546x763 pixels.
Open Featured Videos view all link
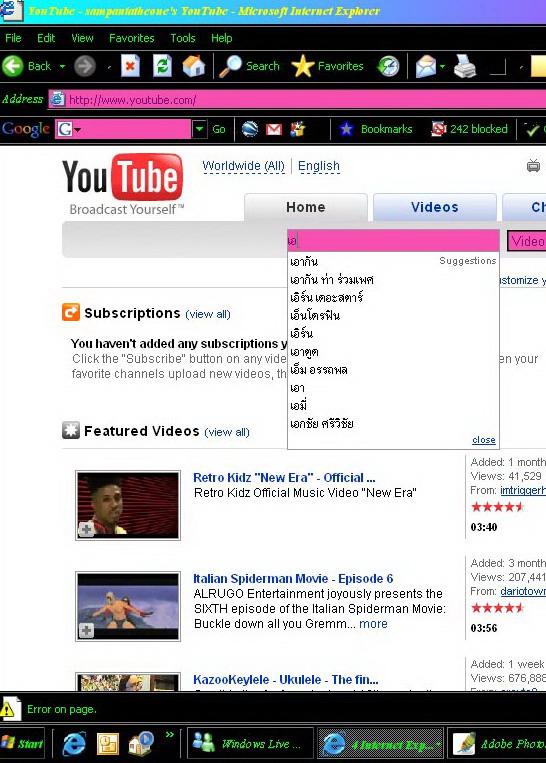point(227,432)
